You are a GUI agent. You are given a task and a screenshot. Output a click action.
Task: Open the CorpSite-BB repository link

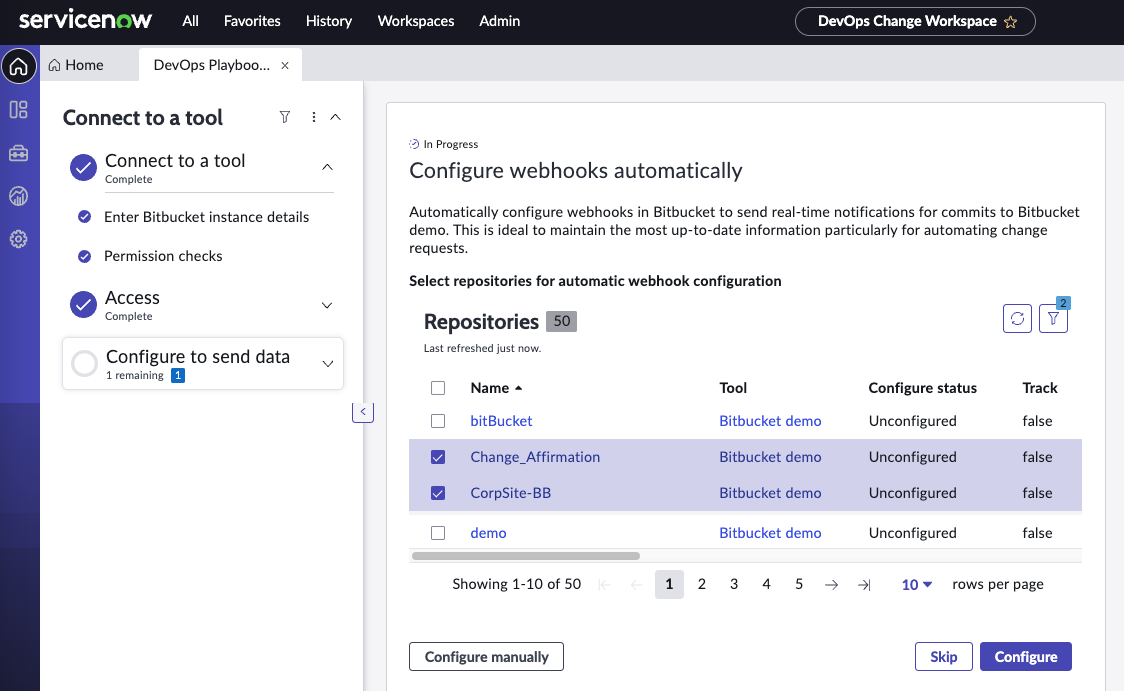coord(510,493)
